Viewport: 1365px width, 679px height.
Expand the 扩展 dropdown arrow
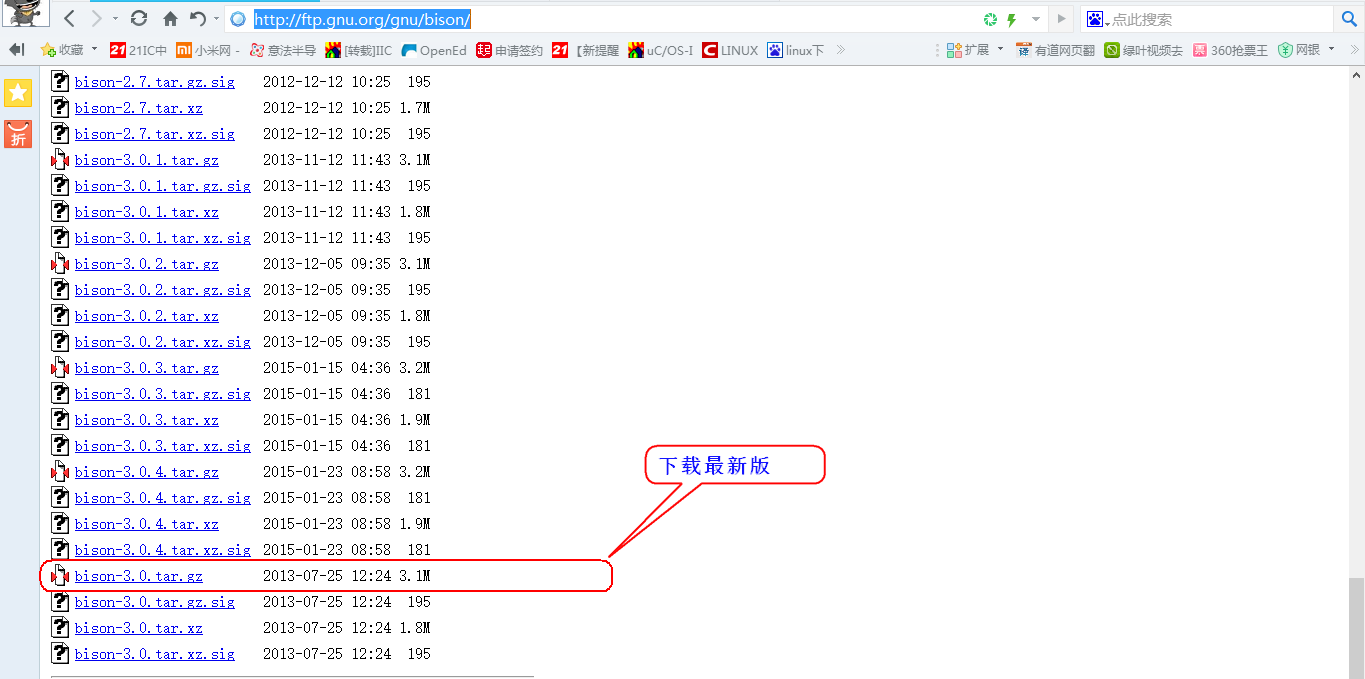(x=1000, y=49)
